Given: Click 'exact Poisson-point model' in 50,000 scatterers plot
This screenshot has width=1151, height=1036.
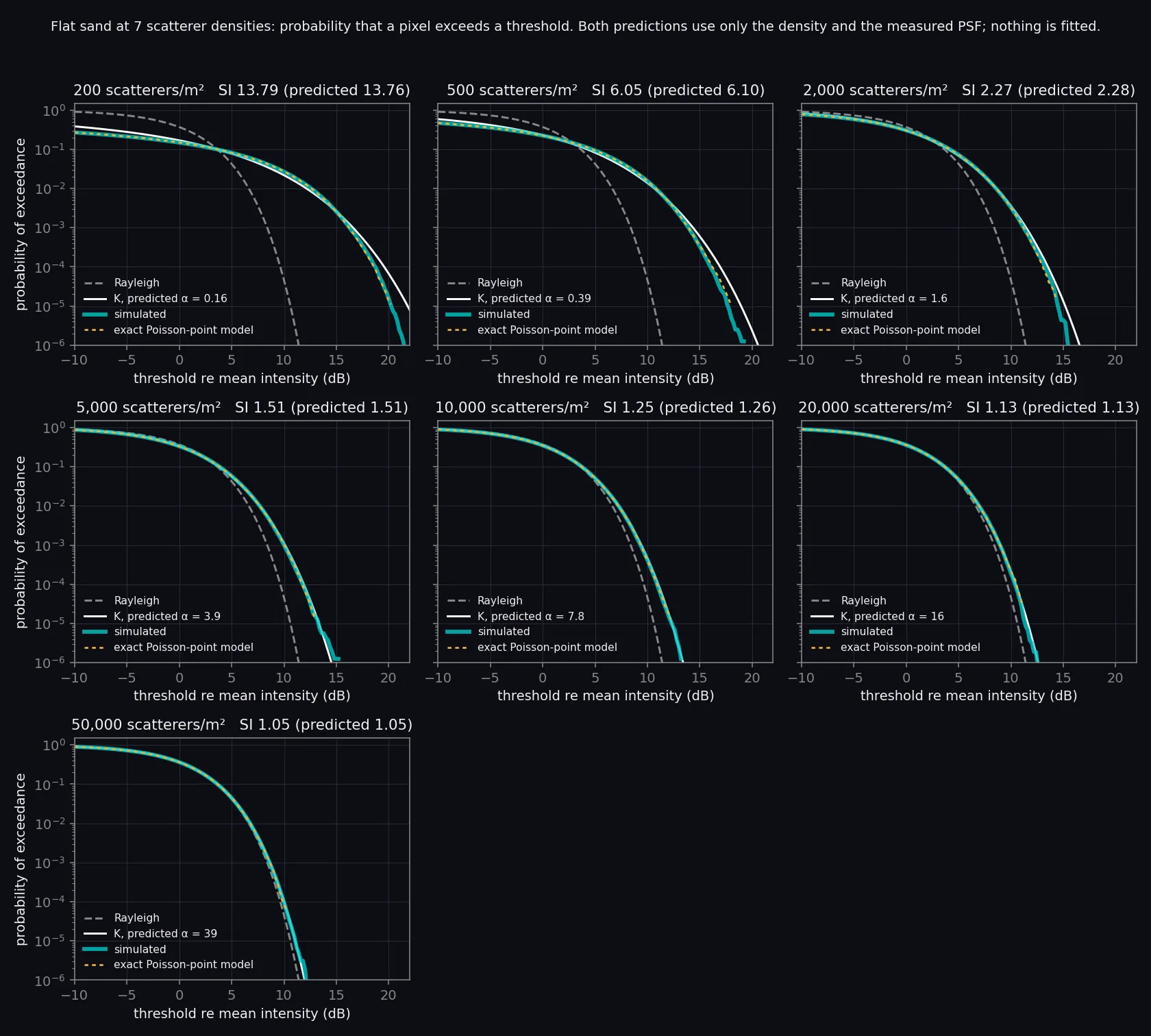Looking at the screenshot, I should tap(184, 965).
